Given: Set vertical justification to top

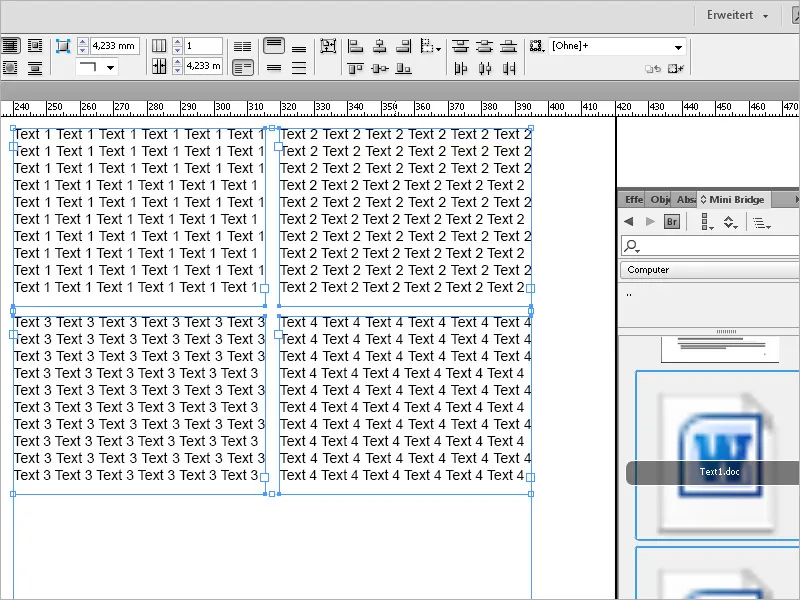Looking at the screenshot, I should click(x=274, y=46).
